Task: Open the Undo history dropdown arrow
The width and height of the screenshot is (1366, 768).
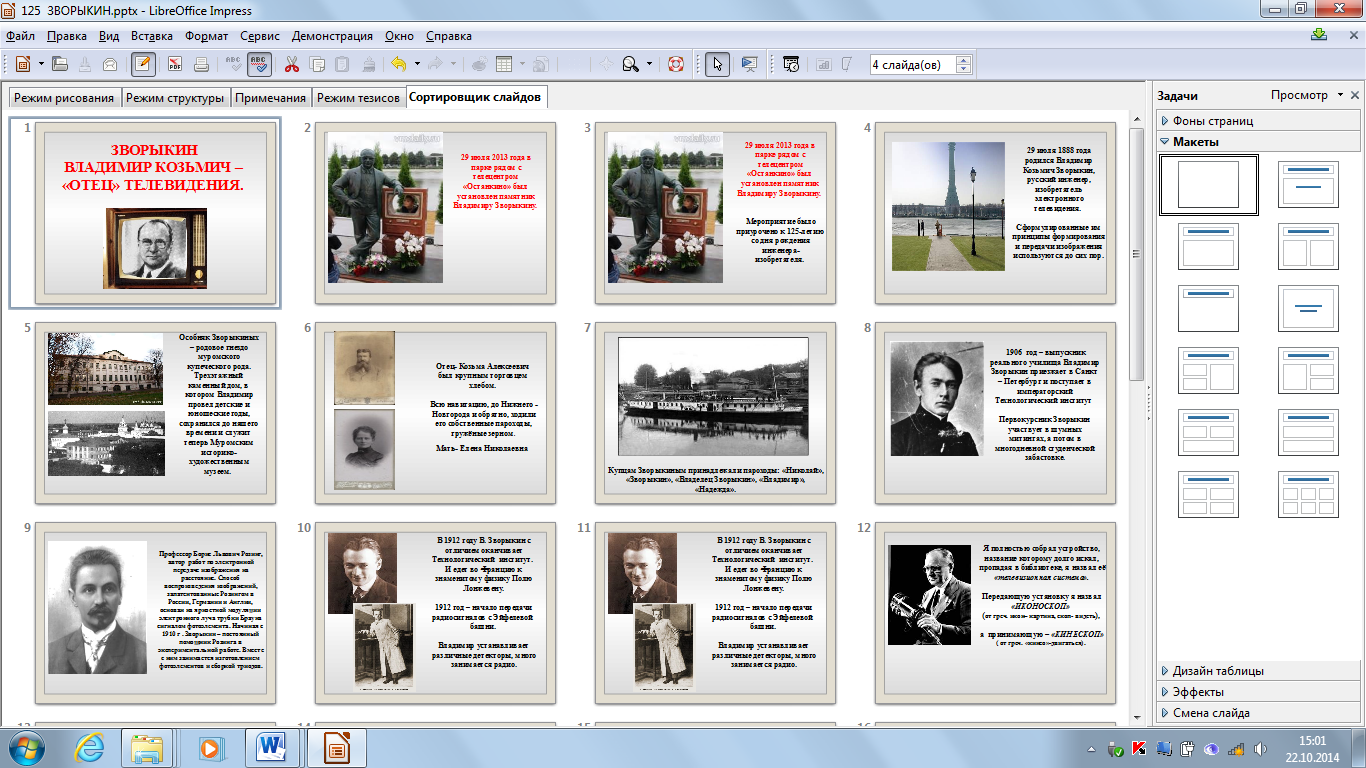Action: pos(416,63)
